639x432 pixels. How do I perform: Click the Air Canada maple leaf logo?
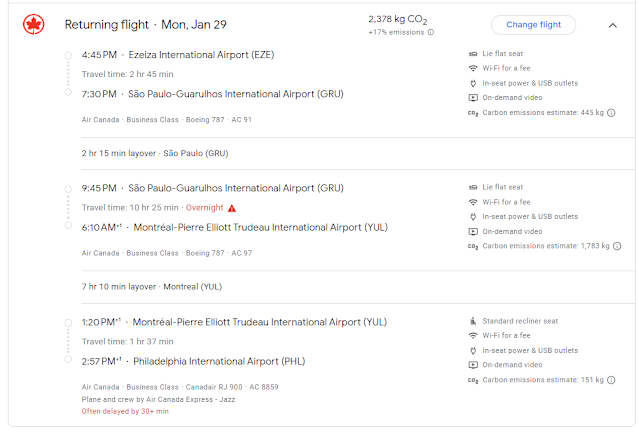(33, 24)
